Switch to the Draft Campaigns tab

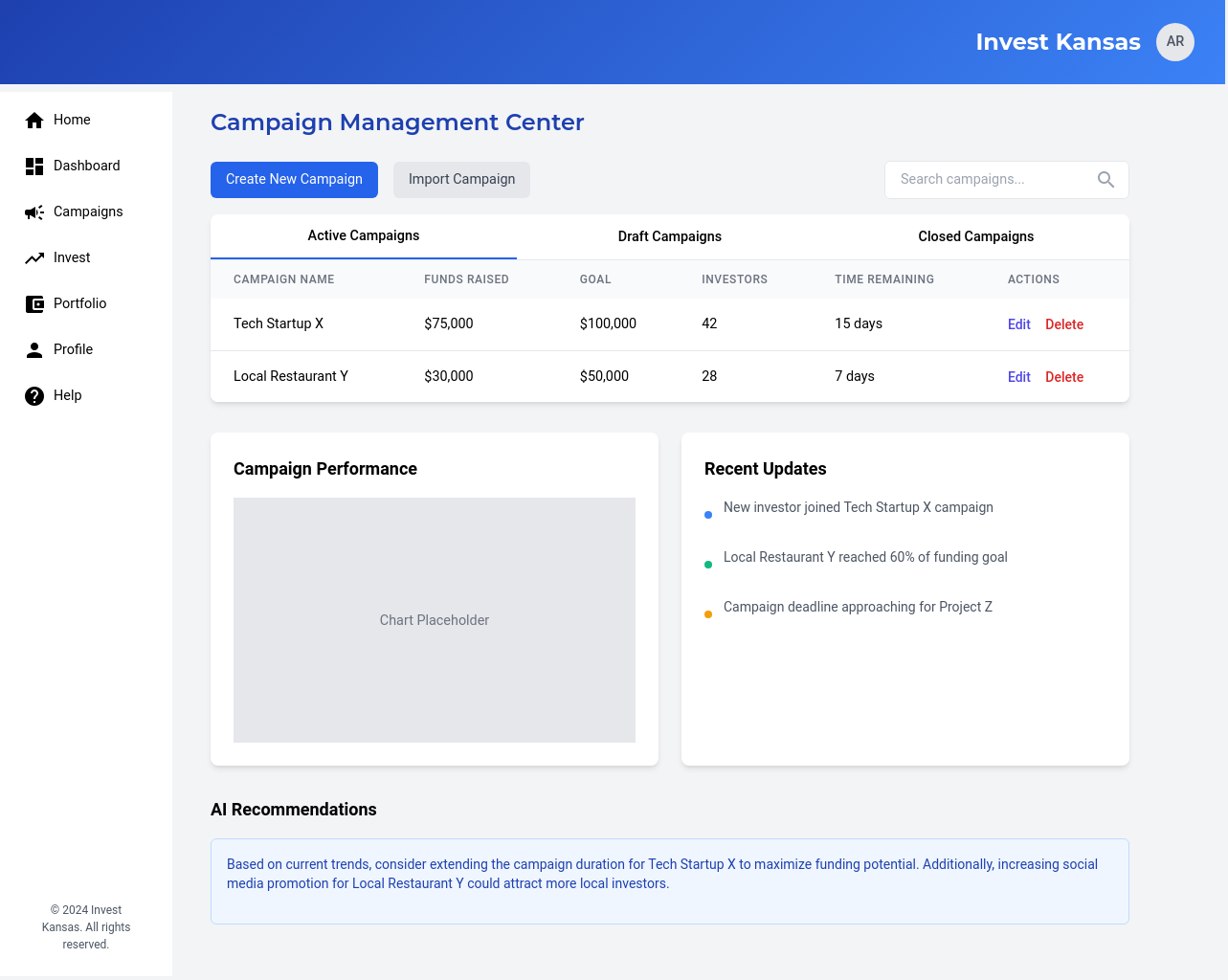tap(670, 236)
